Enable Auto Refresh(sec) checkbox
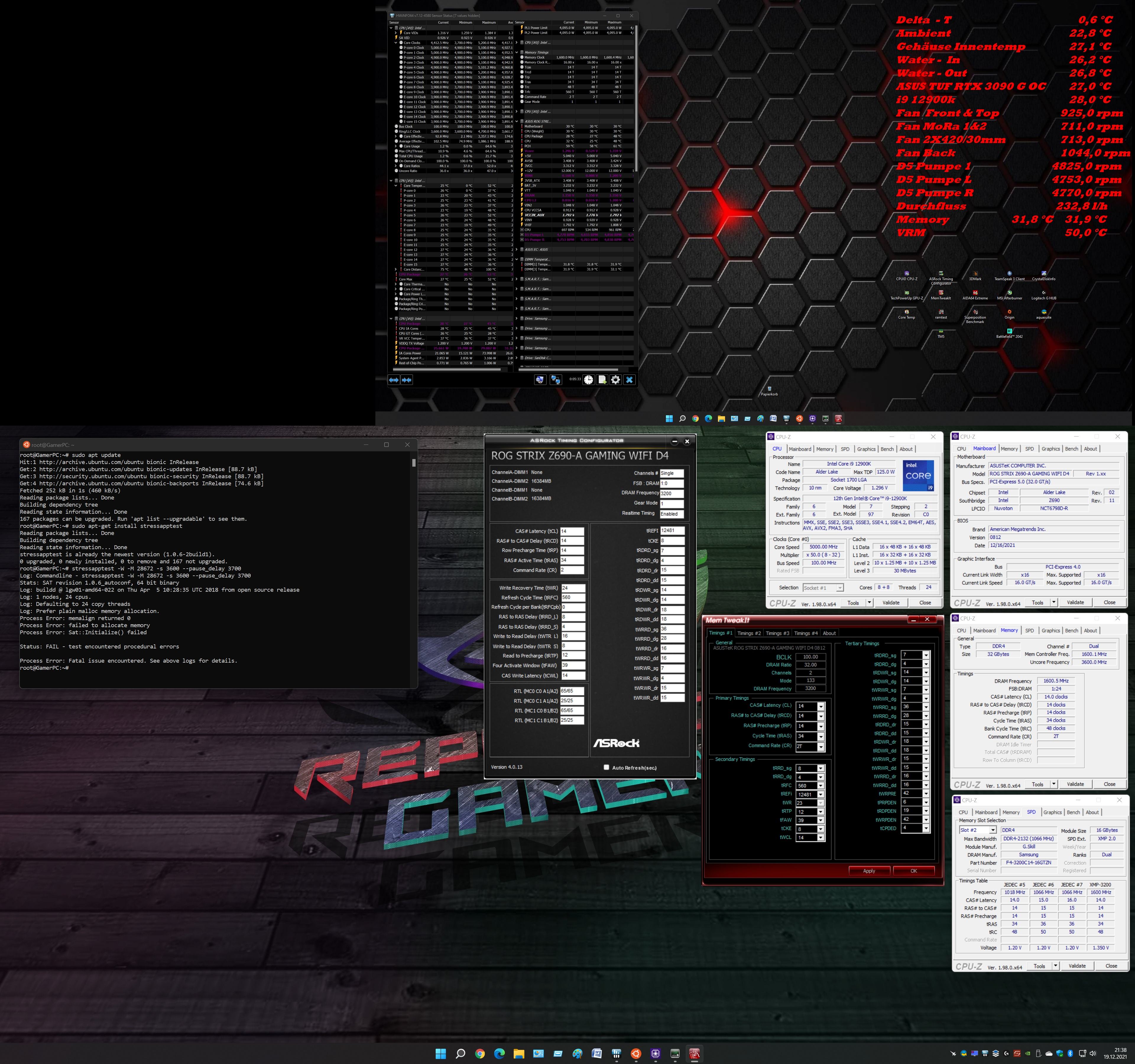This screenshot has width=1135, height=1064. click(x=606, y=767)
